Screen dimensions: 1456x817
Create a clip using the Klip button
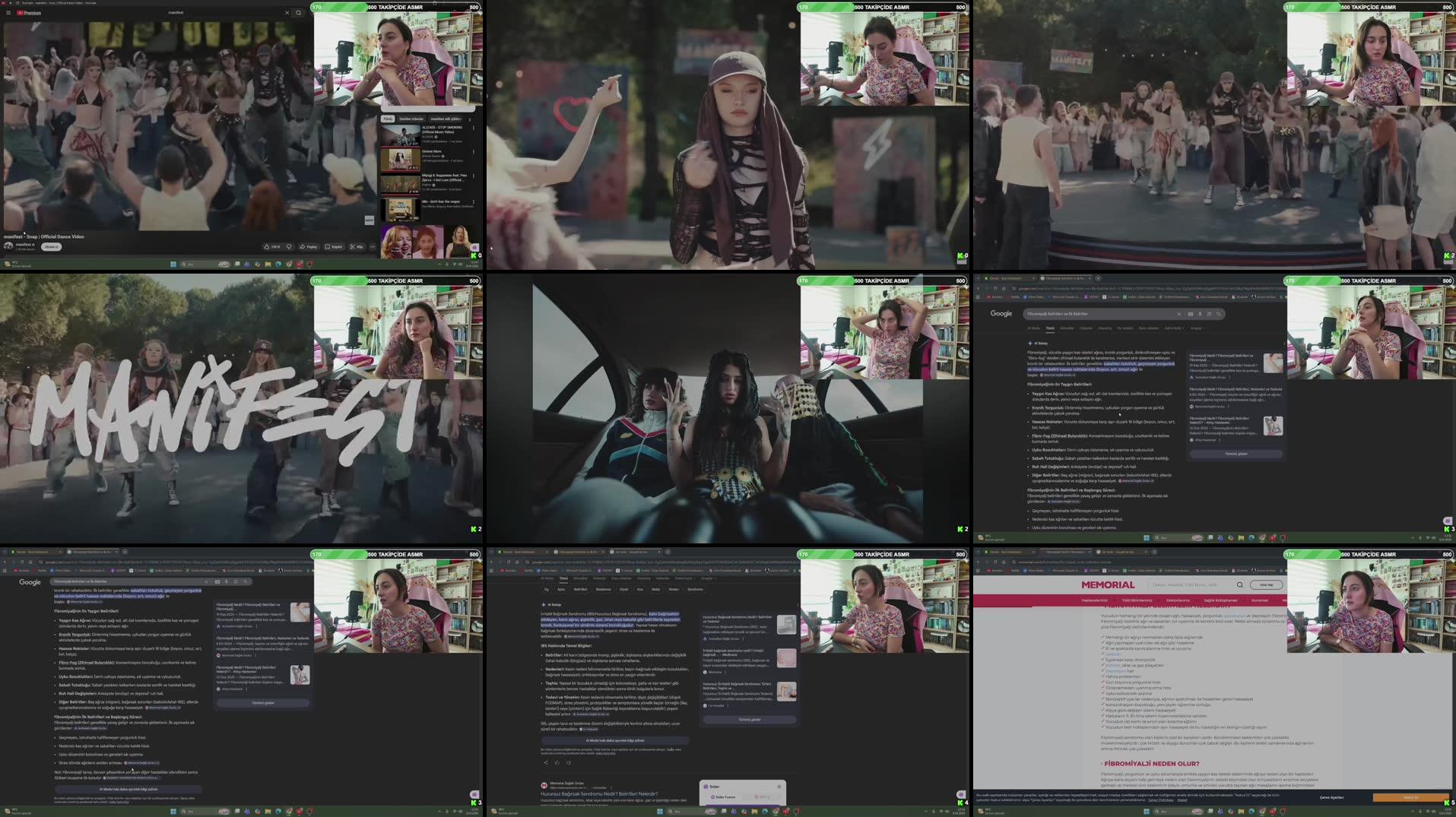tap(358, 246)
